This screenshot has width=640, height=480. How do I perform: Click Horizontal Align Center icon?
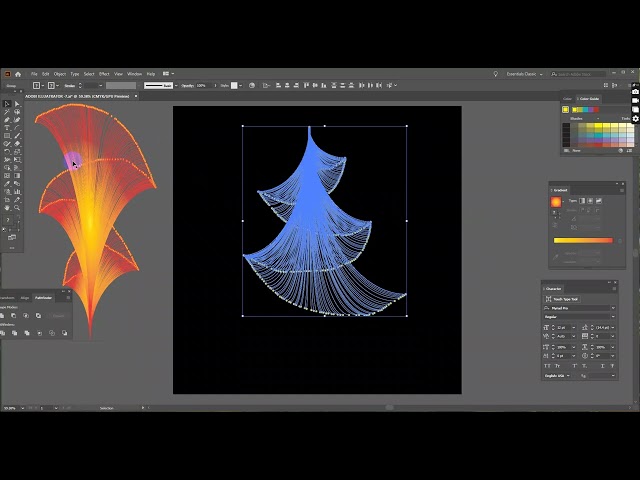(287, 85)
